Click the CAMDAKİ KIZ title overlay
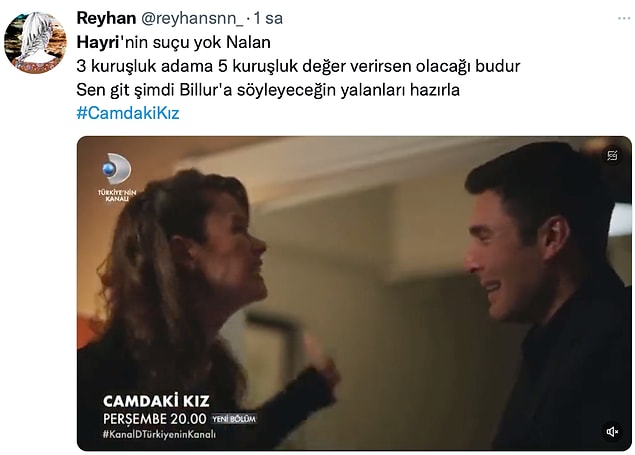 click(156, 401)
